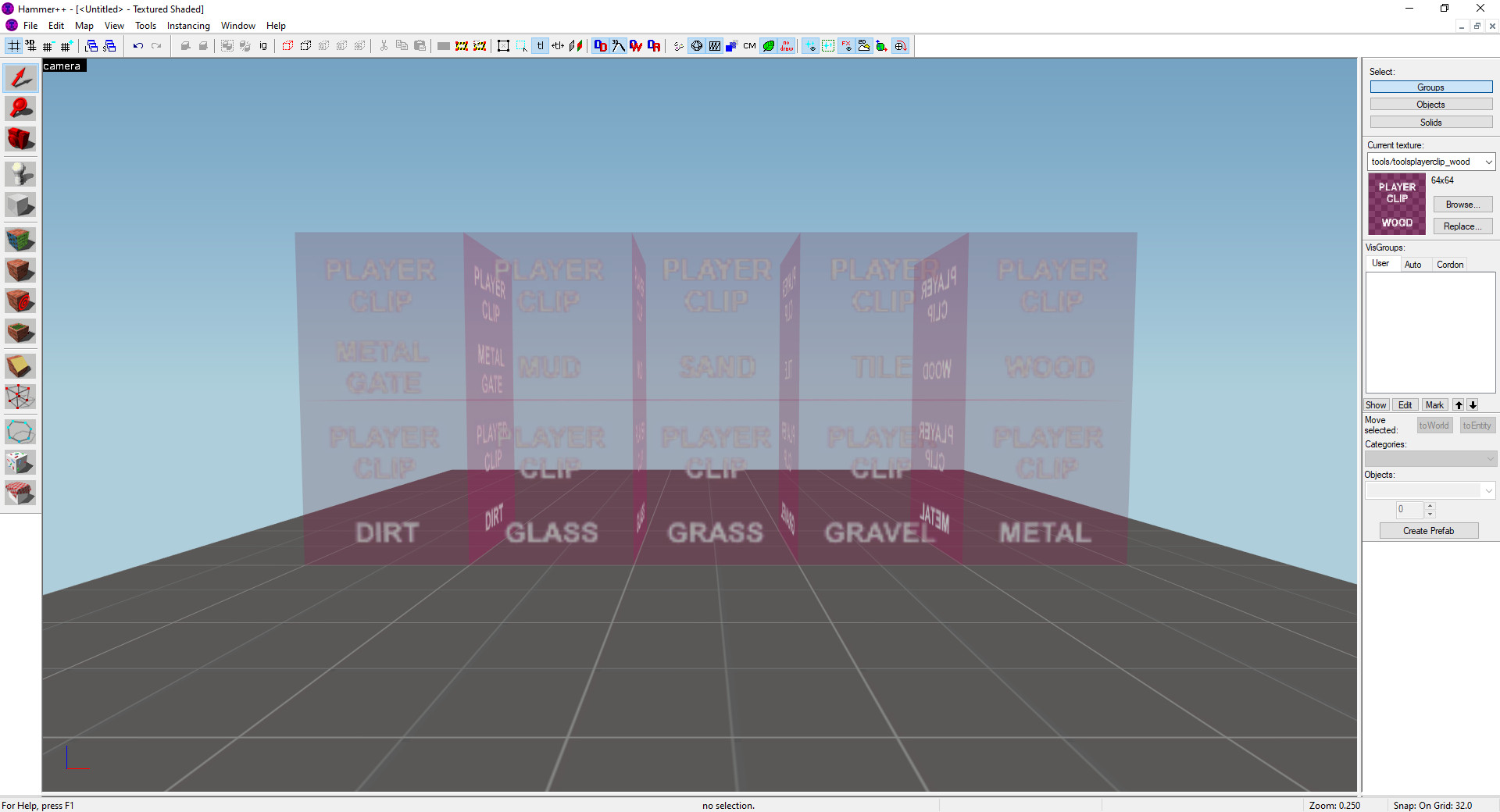Click the Player Clip Wood texture preview

click(1396, 204)
